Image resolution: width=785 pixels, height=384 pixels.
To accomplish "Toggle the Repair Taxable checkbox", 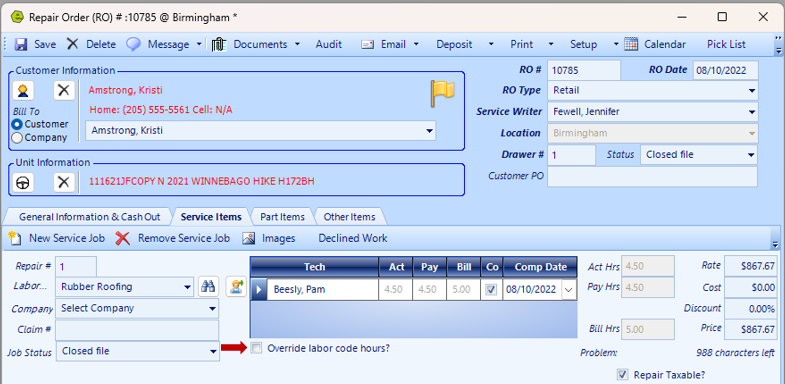I will coord(622,374).
